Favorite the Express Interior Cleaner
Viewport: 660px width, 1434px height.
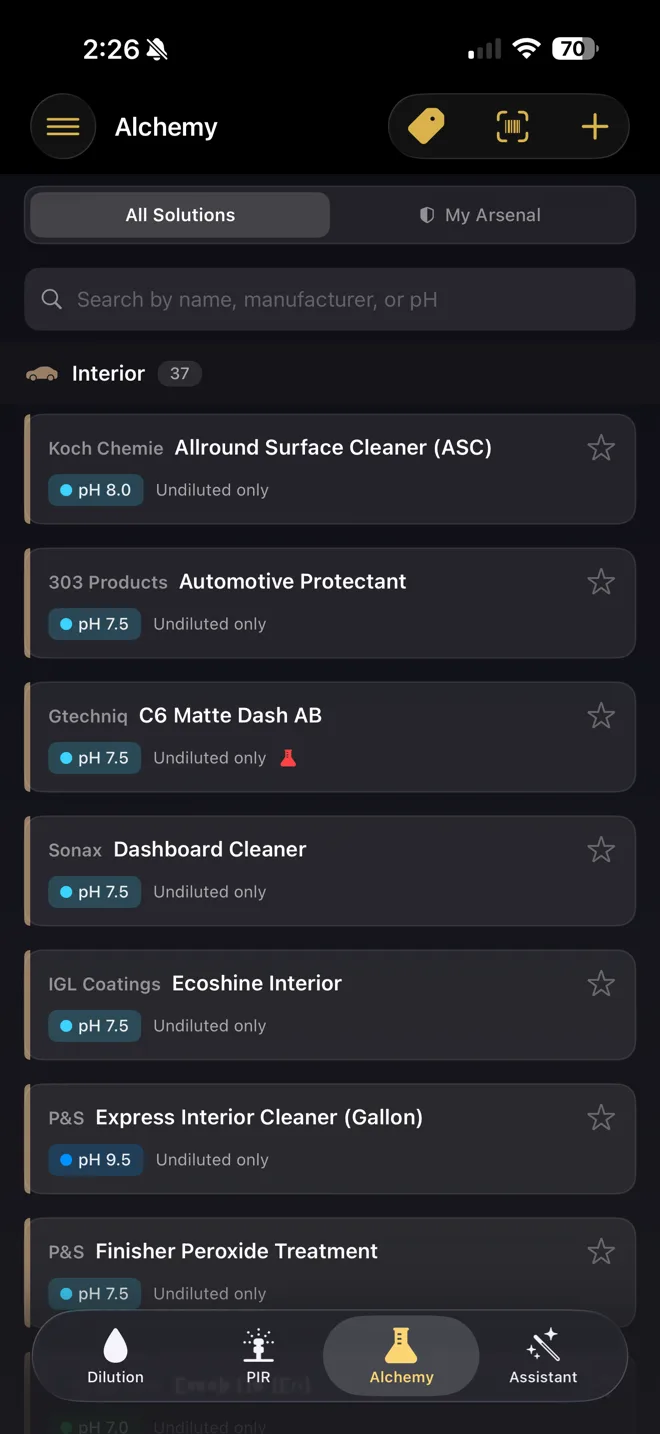click(601, 1117)
